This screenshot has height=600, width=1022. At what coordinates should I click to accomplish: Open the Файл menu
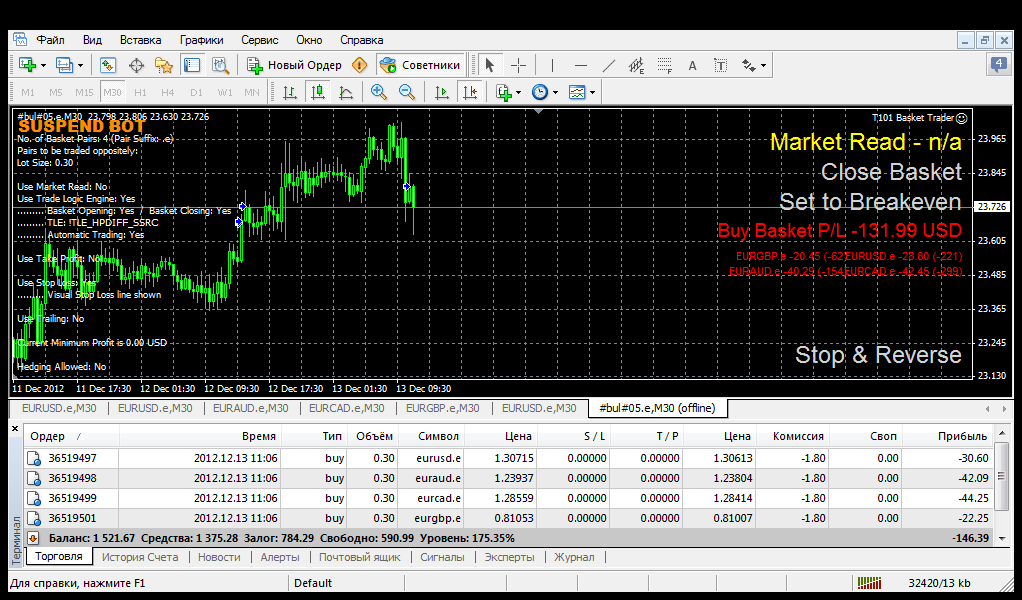pyautogui.click(x=50, y=40)
